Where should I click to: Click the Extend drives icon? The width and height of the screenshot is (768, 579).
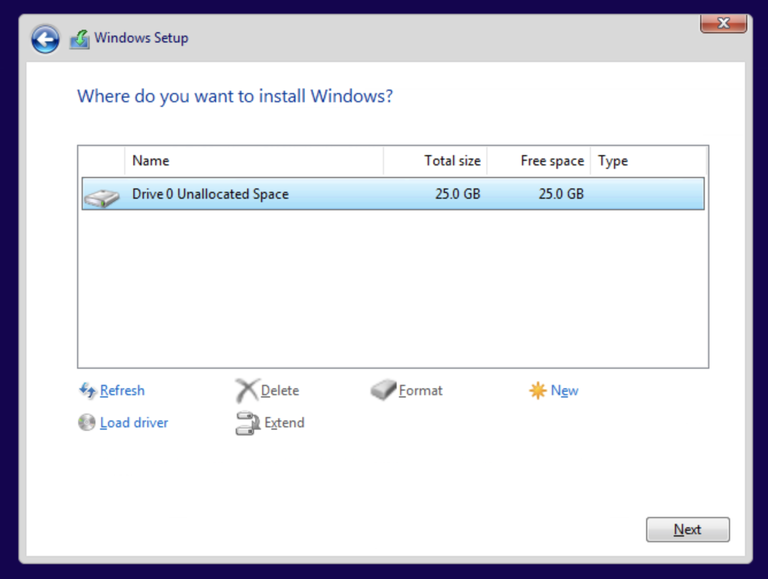point(247,423)
